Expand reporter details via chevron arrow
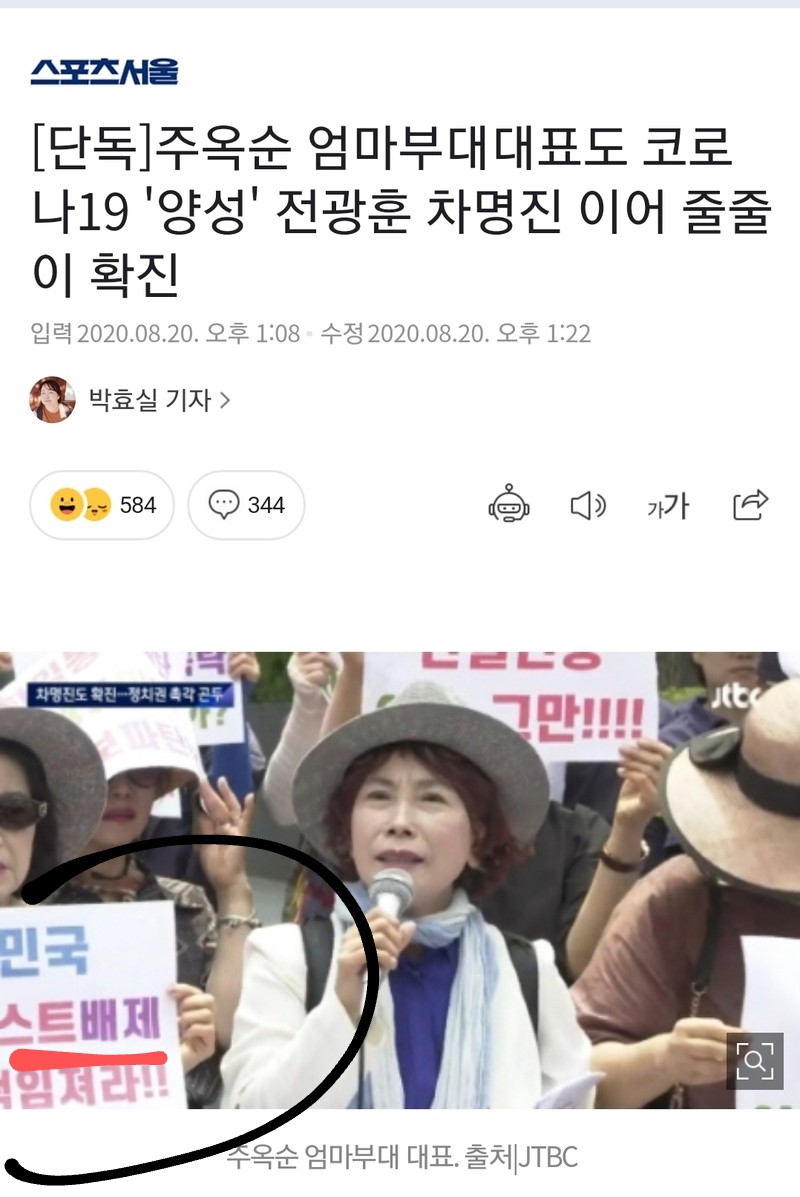 click(x=224, y=400)
